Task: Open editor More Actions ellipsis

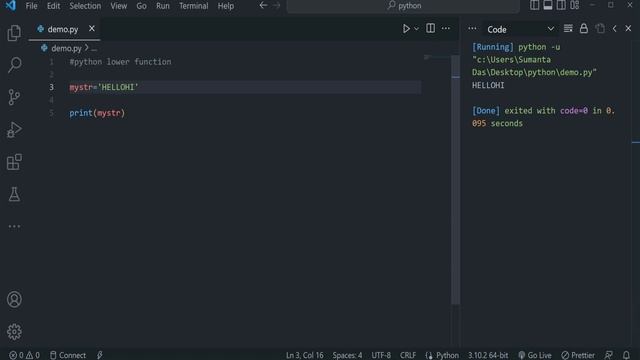Action: (x=446, y=29)
